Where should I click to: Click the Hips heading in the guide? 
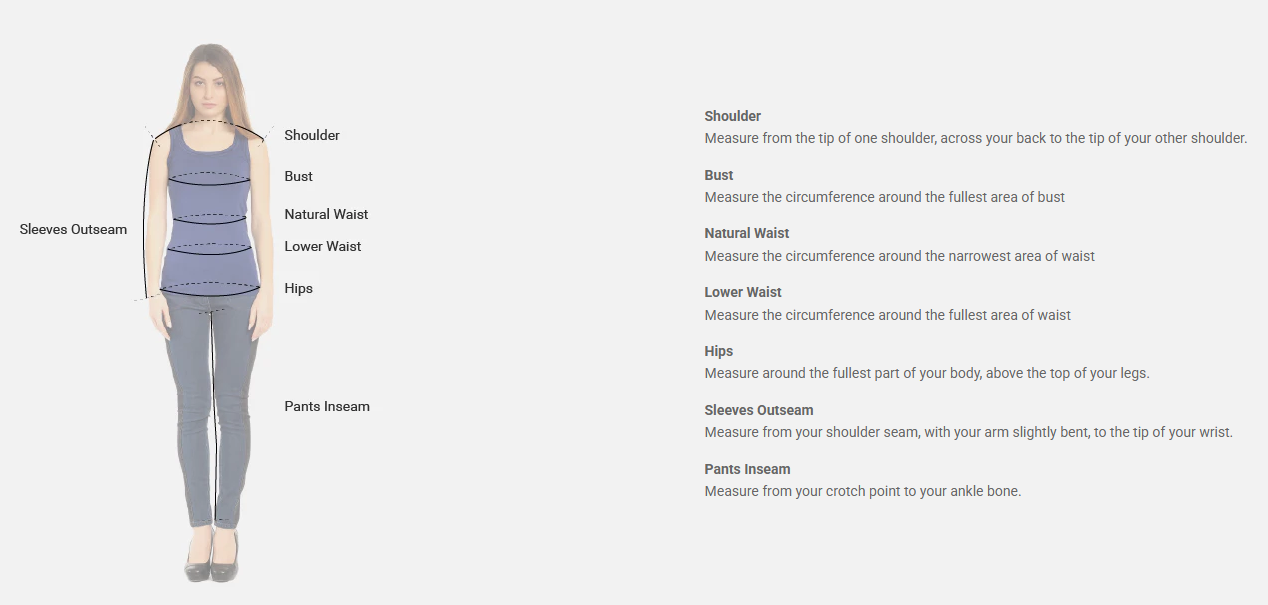pyautogui.click(x=719, y=351)
